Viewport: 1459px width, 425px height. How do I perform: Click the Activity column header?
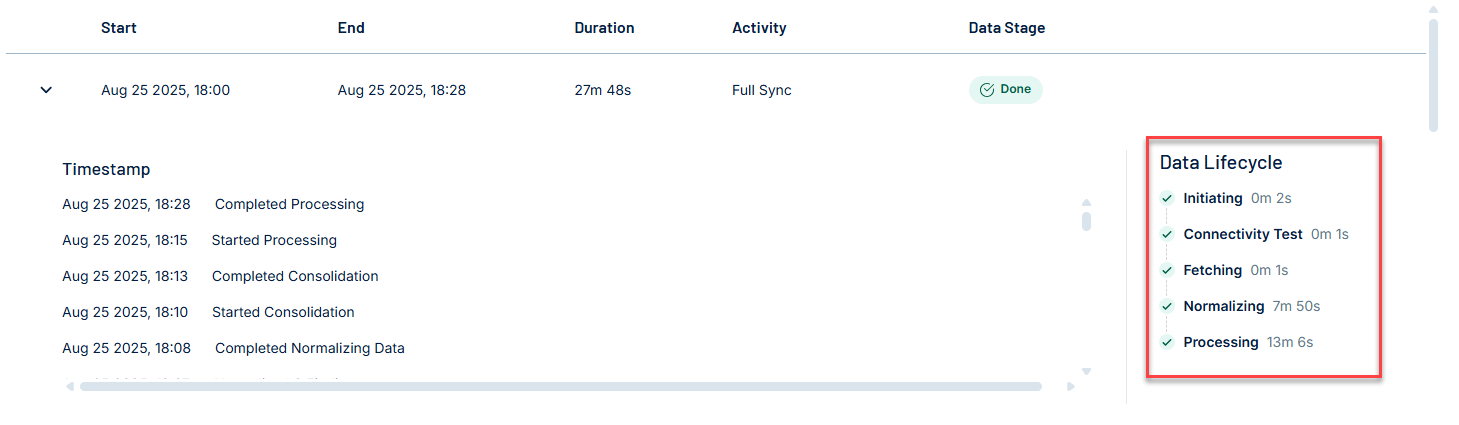point(759,28)
